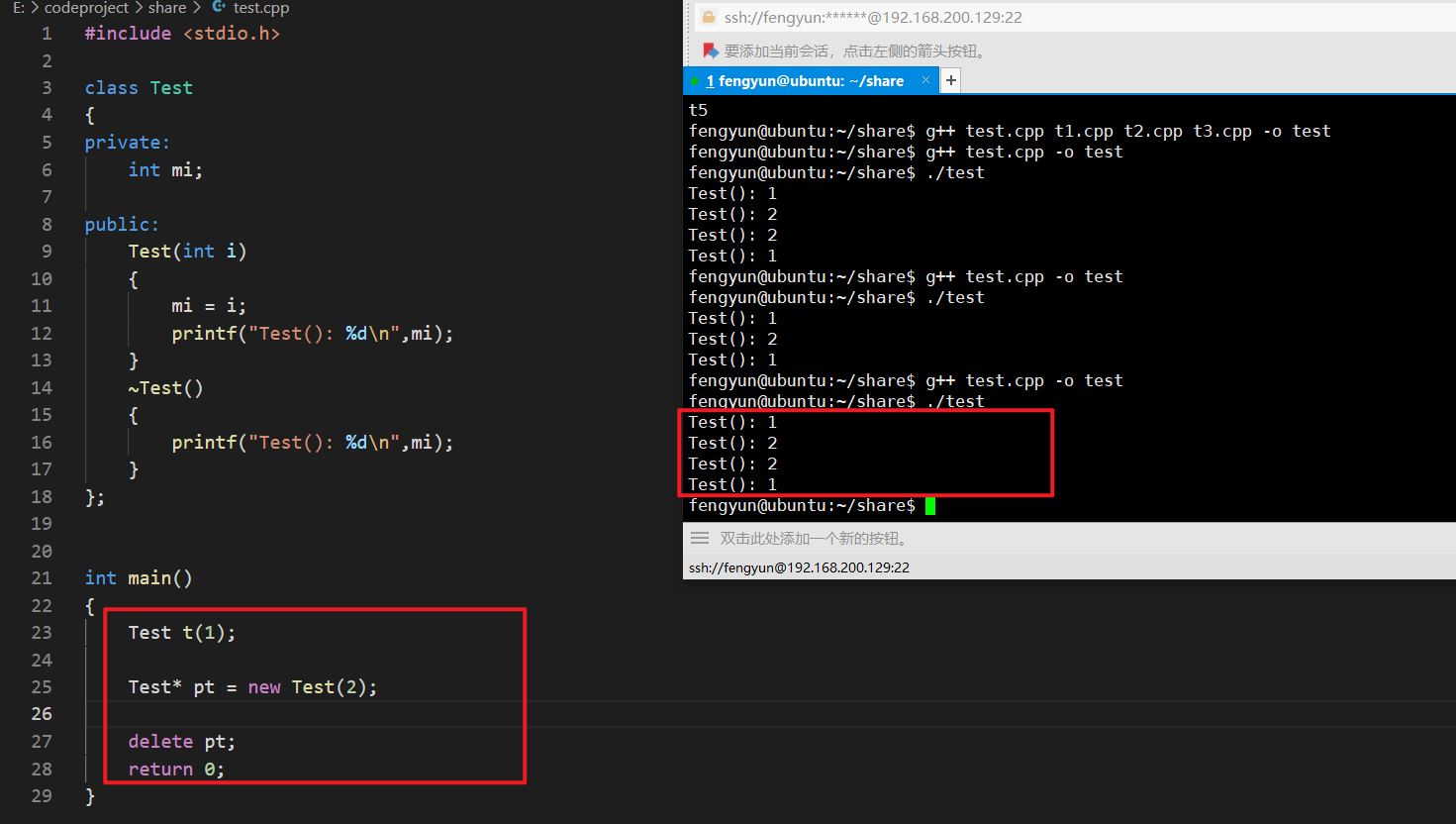This screenshot has width=1456, height=824.
Task: Click line number 26 in editor gutter
Action: point(42,714)
